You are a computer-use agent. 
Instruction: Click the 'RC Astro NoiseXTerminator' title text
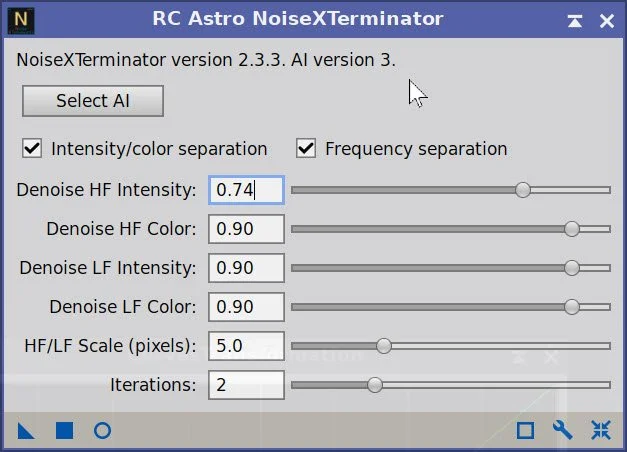[298, 19]
